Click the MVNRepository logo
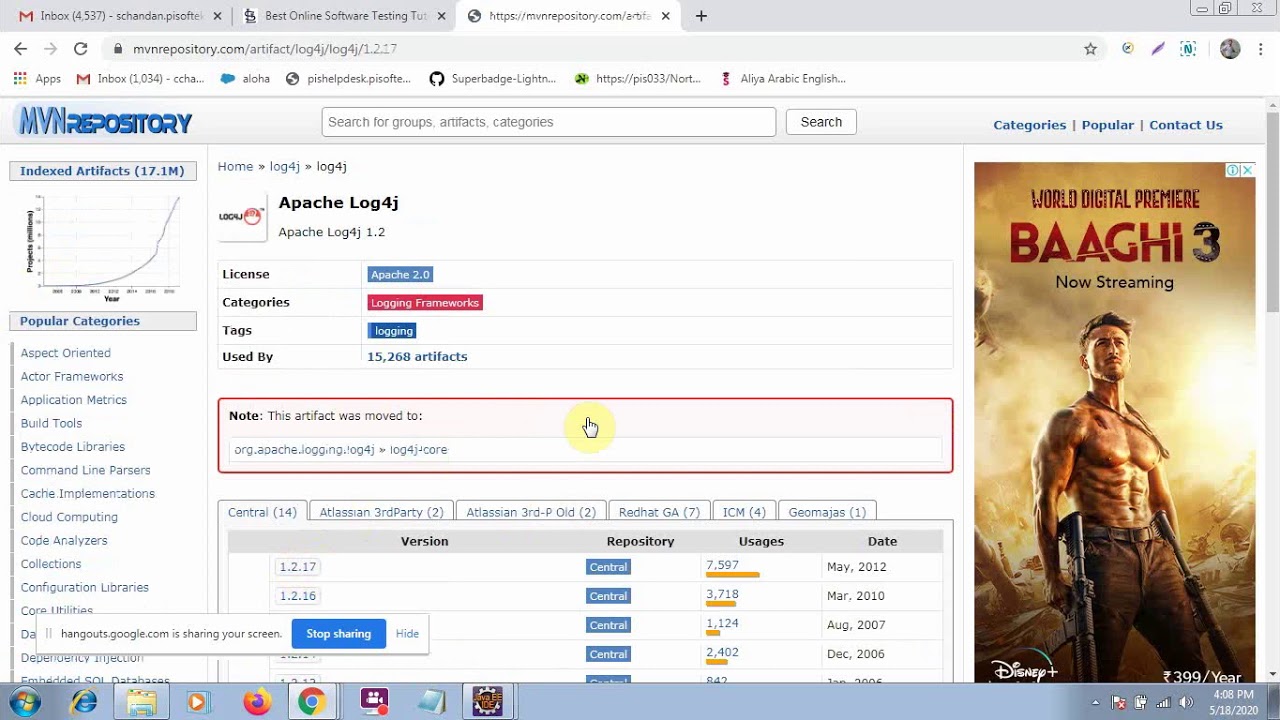 tap(105, 122)
